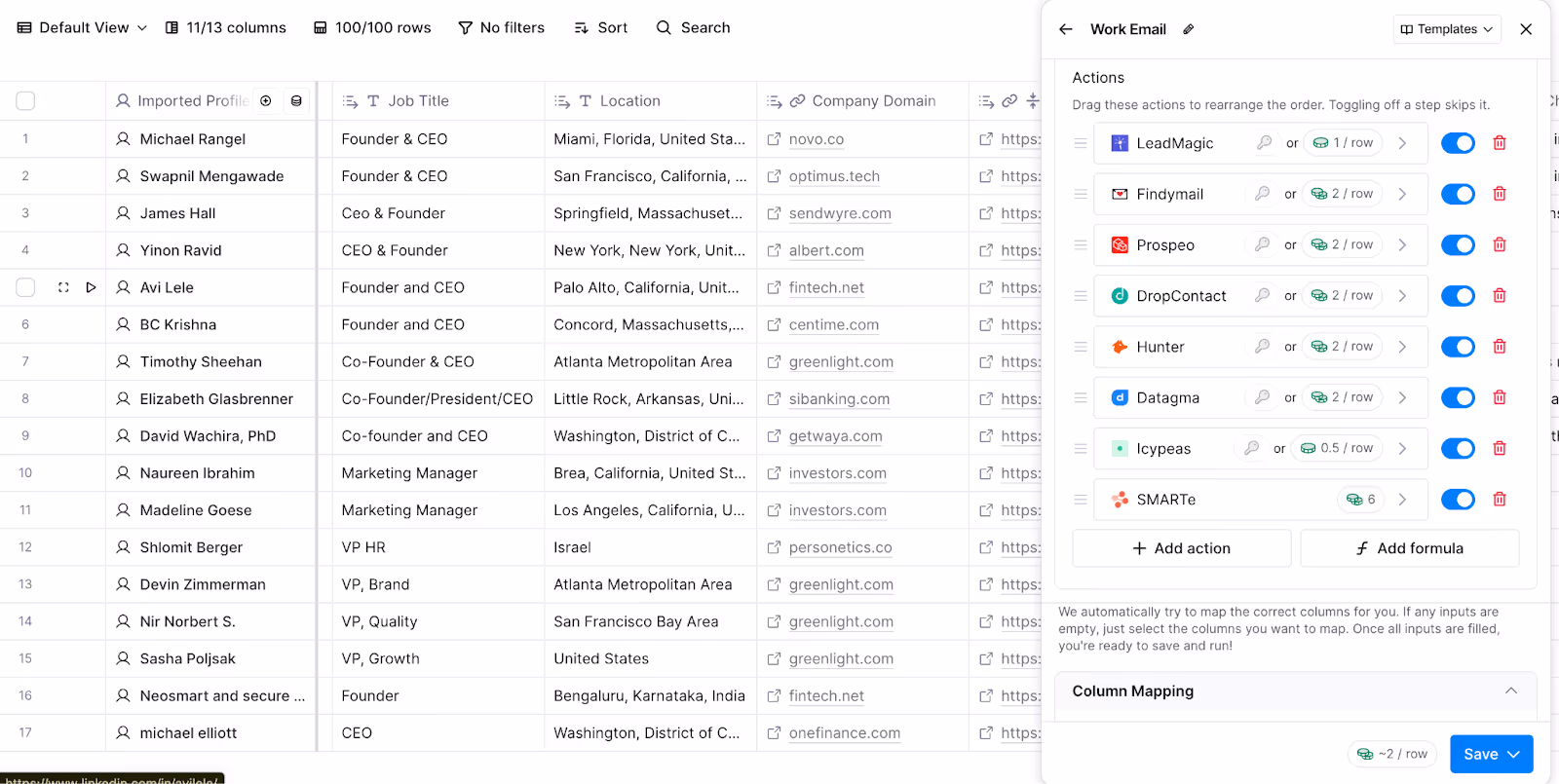Screen dimensions: 1559x784
Task: Select the Michael Rangel profile cell
Action: pyautogui.click(x=210, y=139)
